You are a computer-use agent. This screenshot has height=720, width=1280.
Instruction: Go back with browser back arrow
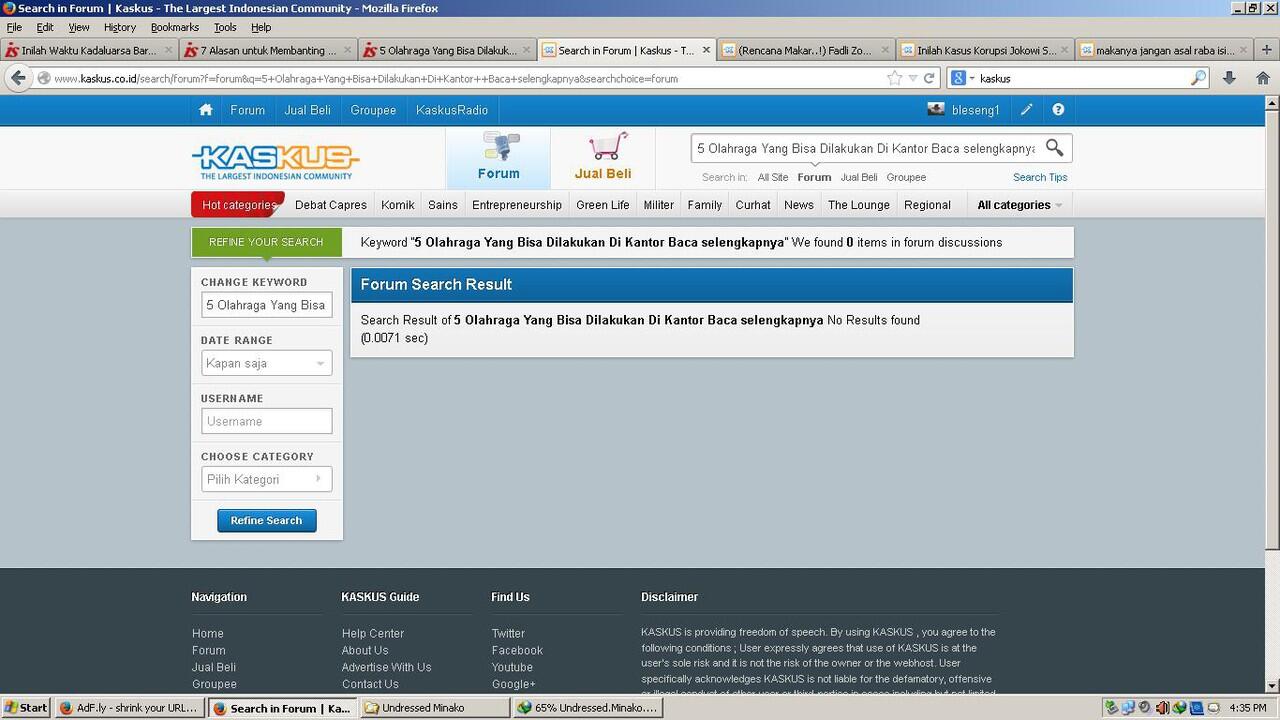point(18,78)
